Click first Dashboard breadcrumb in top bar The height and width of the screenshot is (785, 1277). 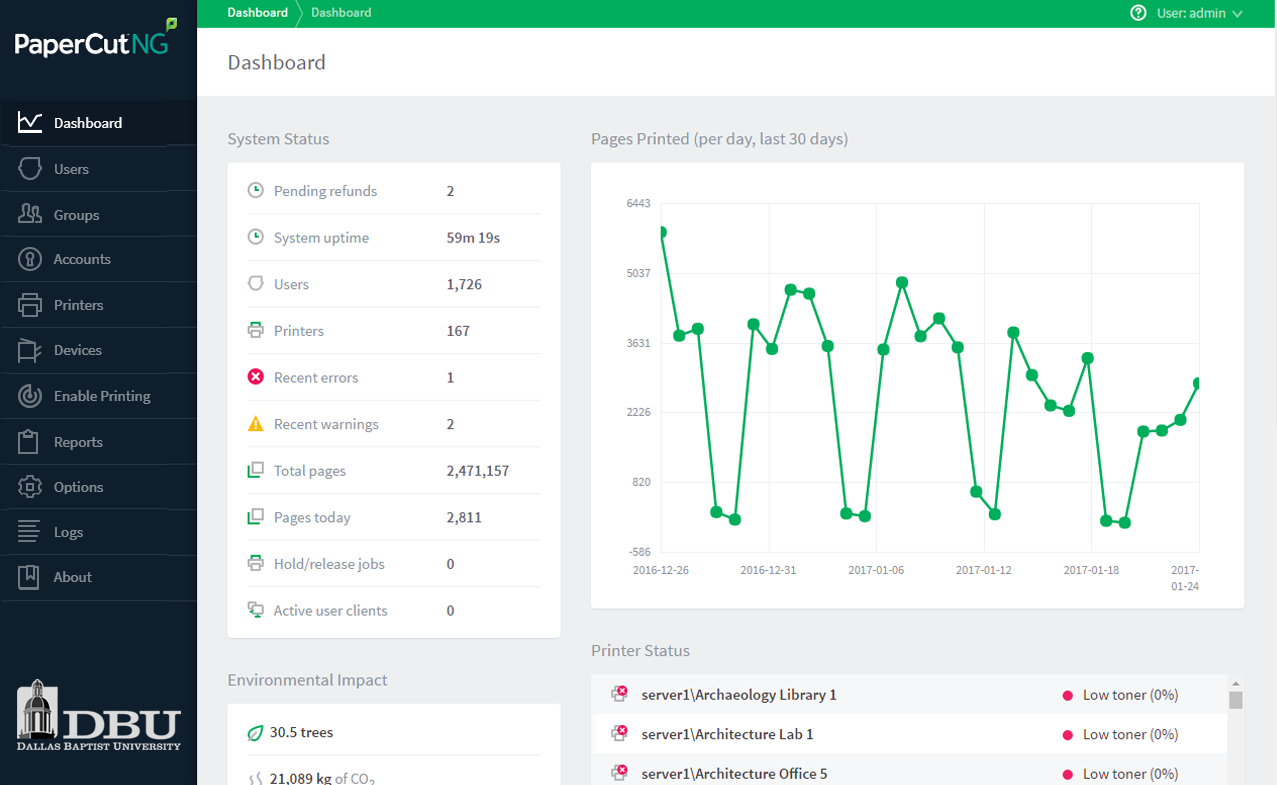pos(257,13)
